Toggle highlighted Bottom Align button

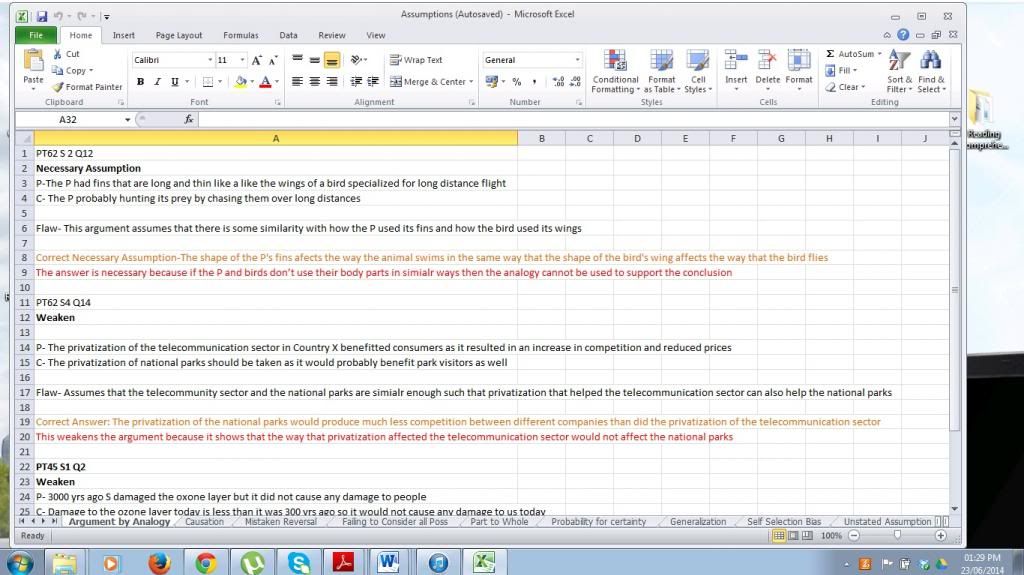[x=332, y=60]
